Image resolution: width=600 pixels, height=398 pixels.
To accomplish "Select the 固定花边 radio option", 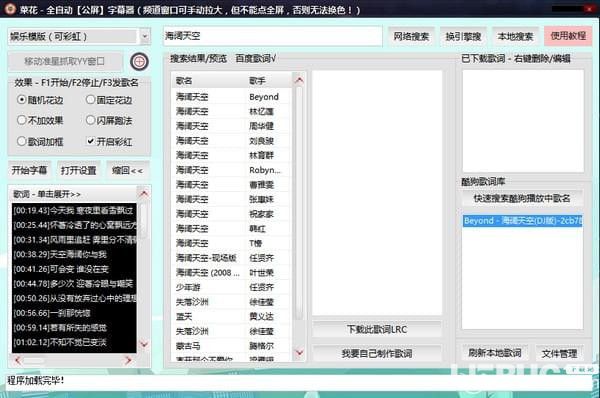I will pos(109,100).
